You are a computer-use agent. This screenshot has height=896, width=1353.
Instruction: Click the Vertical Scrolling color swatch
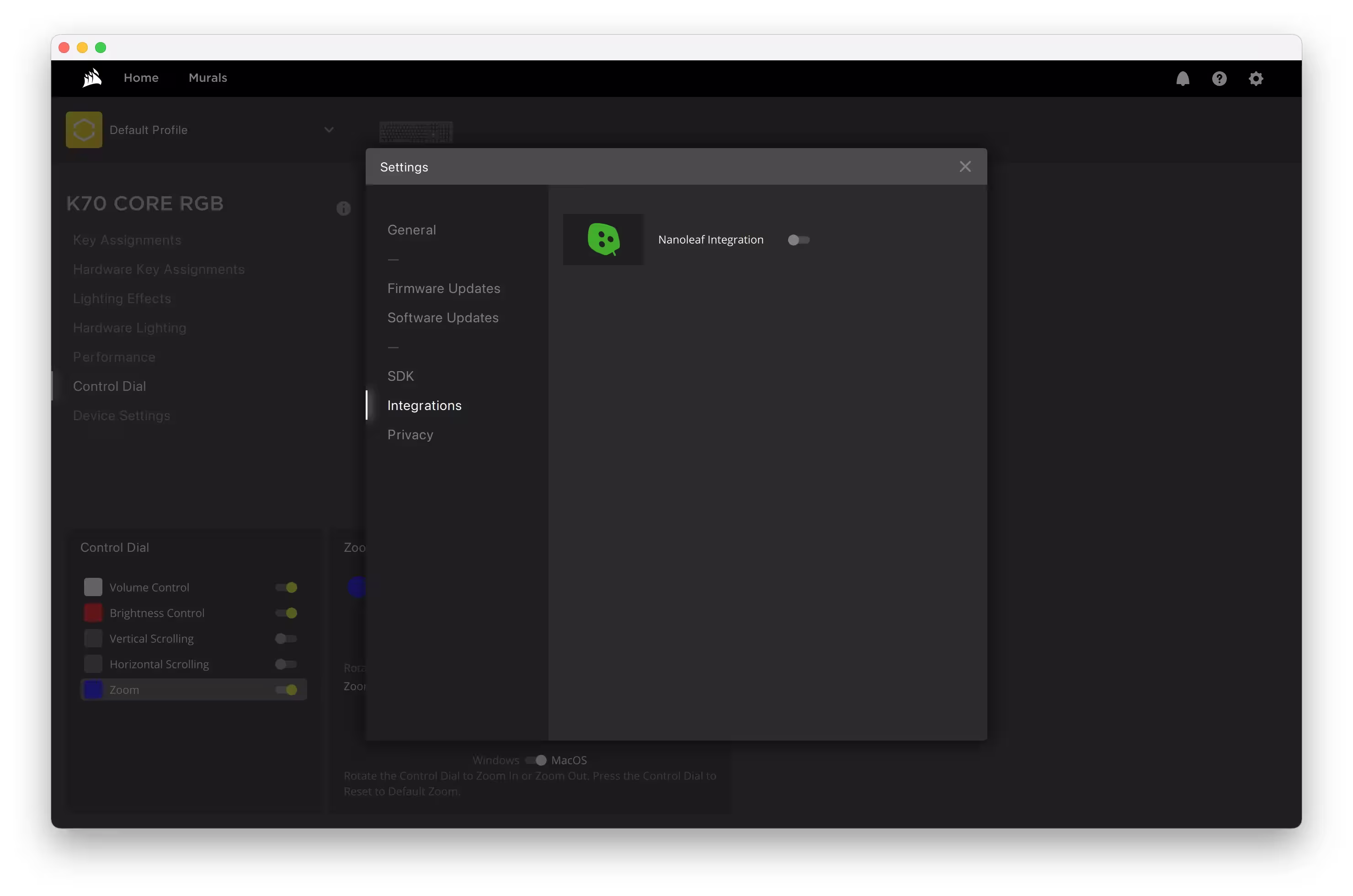click(x=93, y=638)
